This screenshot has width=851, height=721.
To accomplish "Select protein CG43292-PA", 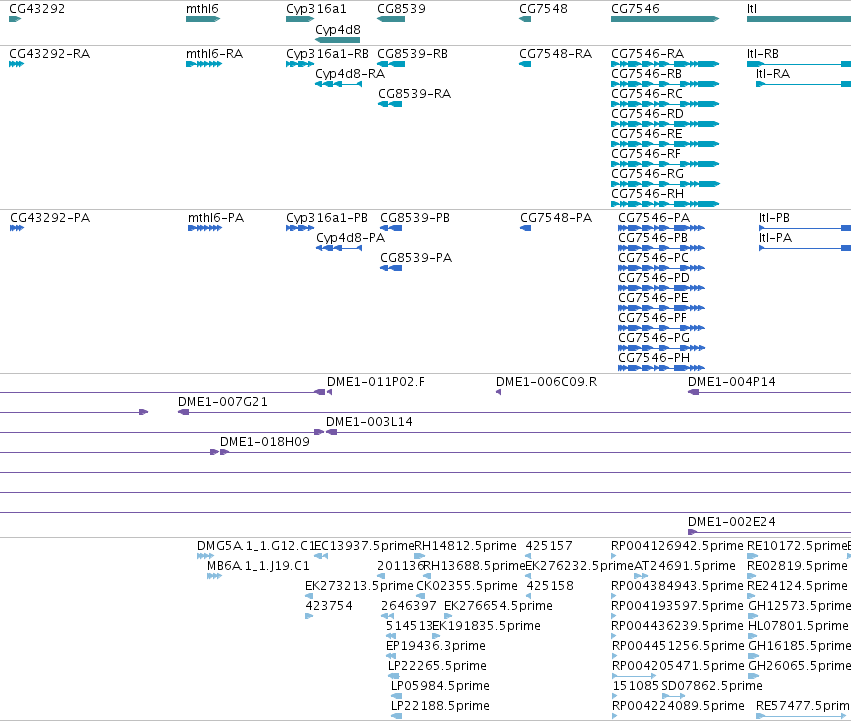I will pos(17,228).
